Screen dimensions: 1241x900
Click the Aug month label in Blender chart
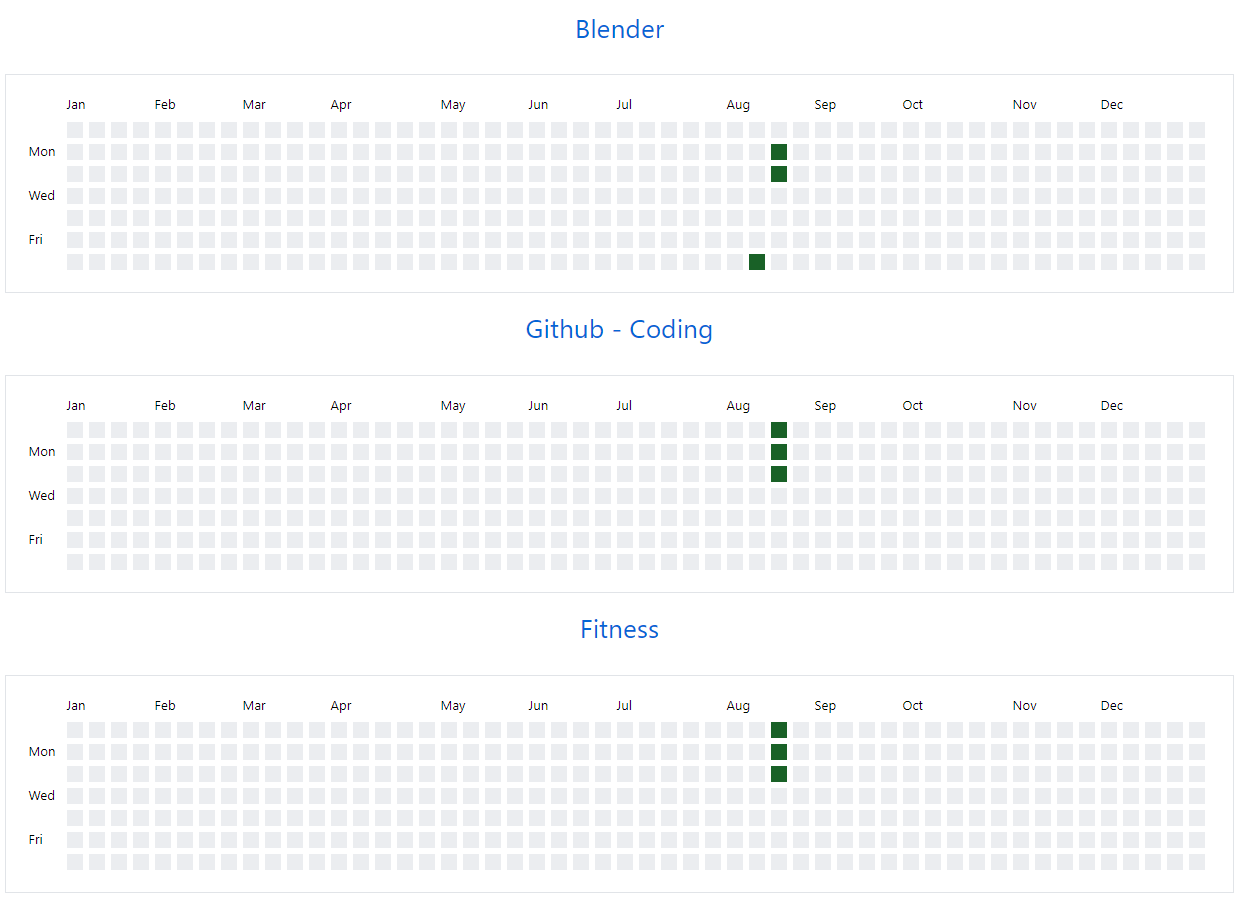(738, 105)
